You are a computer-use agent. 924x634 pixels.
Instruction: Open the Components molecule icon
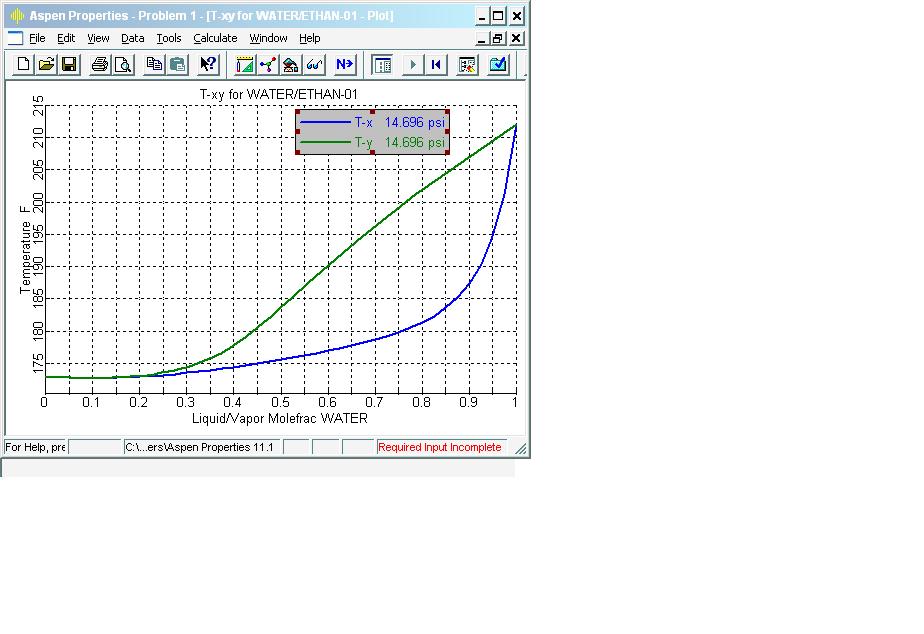pos(268,64)
